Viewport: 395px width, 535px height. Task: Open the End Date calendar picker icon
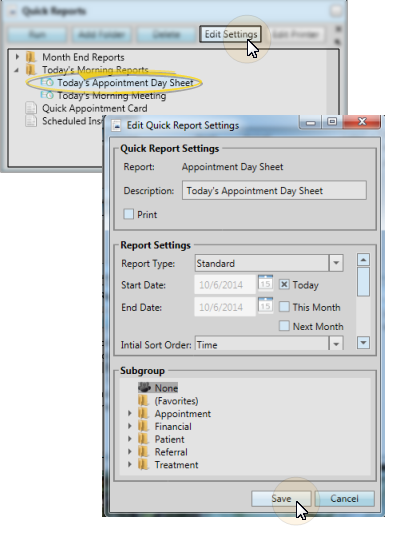tap(265, 305)
